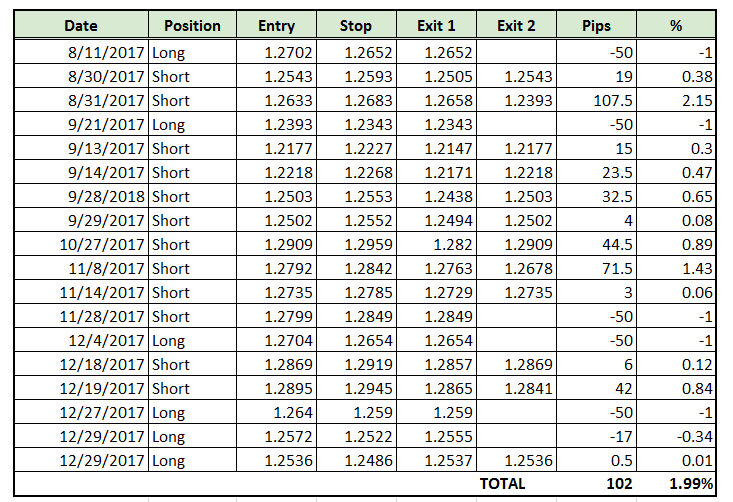Select the Exit 1 header cell
Image resolution: width=733 pixels, height=502 pixels.
pyautogui.click(x=436, y=25)
